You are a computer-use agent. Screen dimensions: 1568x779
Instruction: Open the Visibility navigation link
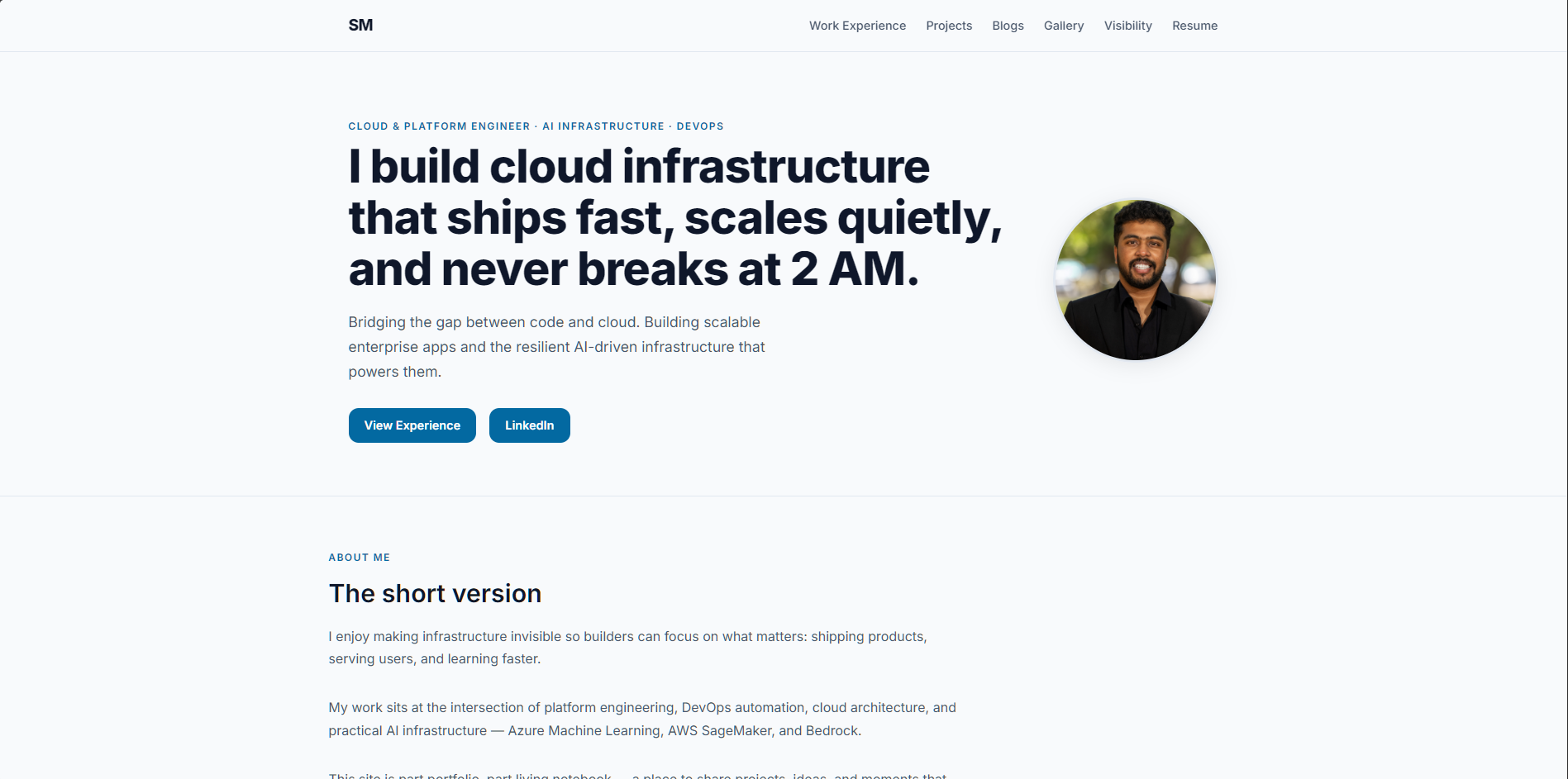click(x=1127, y=26)
